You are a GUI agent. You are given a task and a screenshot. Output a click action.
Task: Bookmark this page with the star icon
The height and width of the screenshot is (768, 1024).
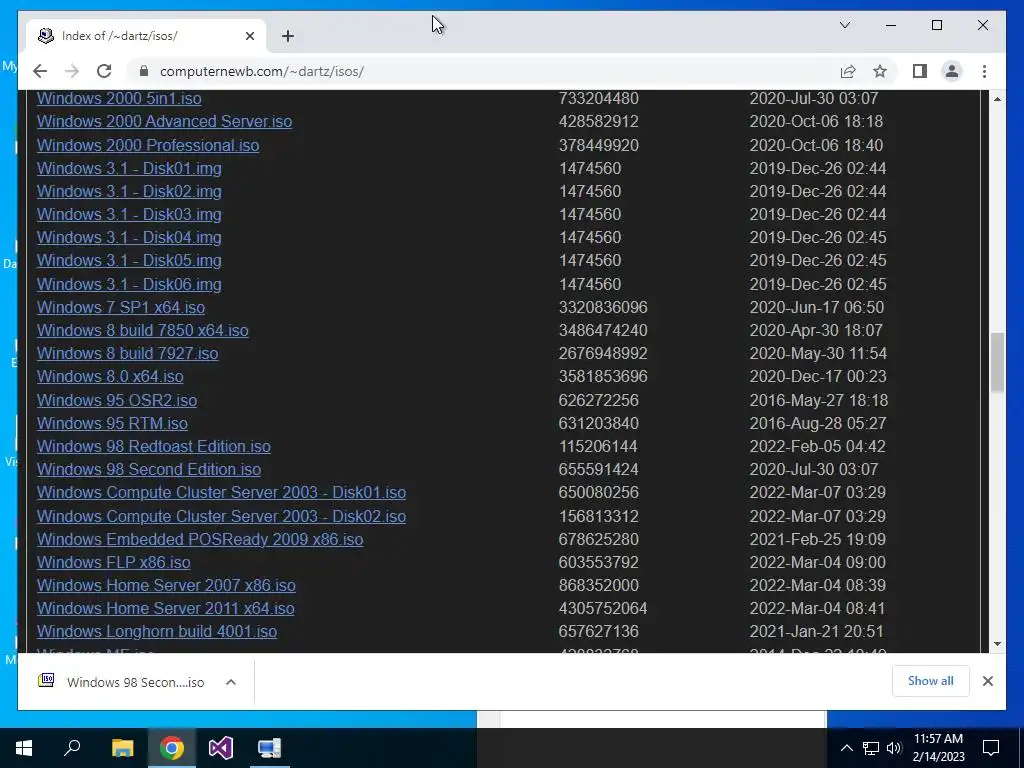click(x=880, y=71)
